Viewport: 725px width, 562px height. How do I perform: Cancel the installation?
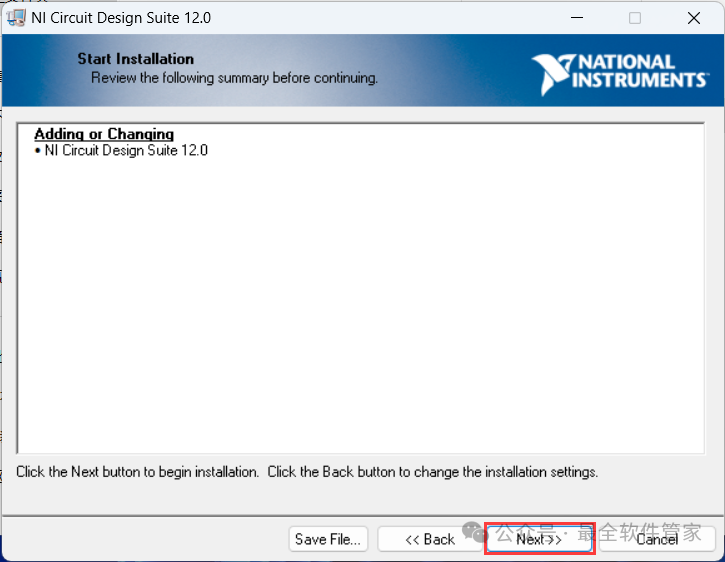tap(657, 539)
